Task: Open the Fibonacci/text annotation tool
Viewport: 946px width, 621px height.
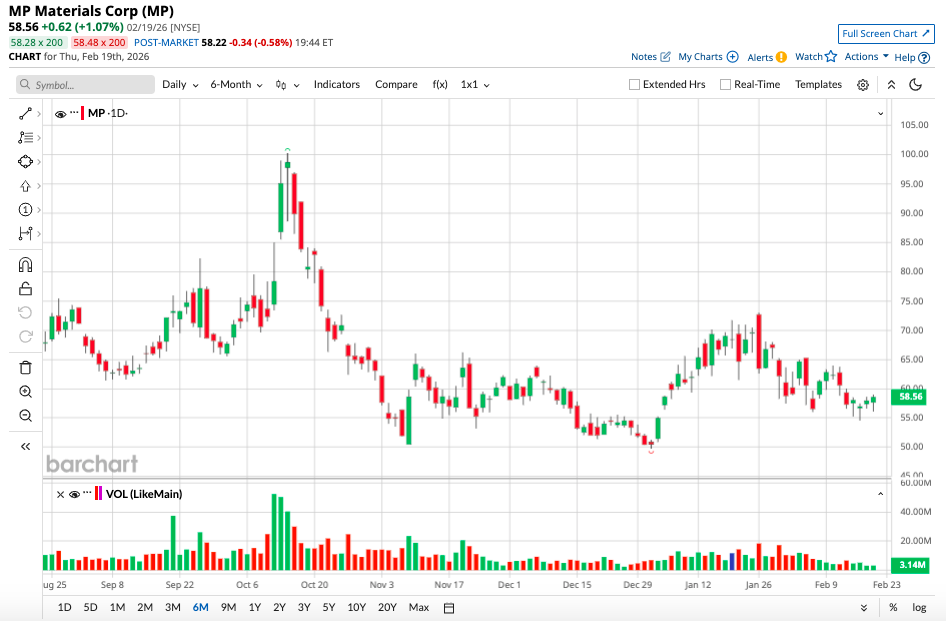Action: (25, 138)
